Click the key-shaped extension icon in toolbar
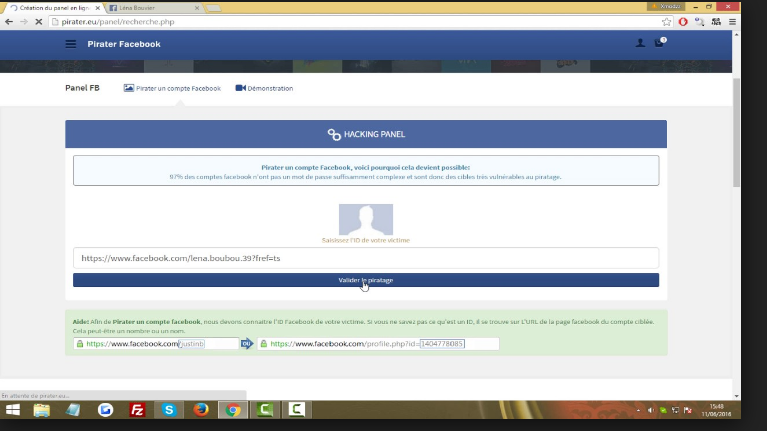 (x=699, y=22)
